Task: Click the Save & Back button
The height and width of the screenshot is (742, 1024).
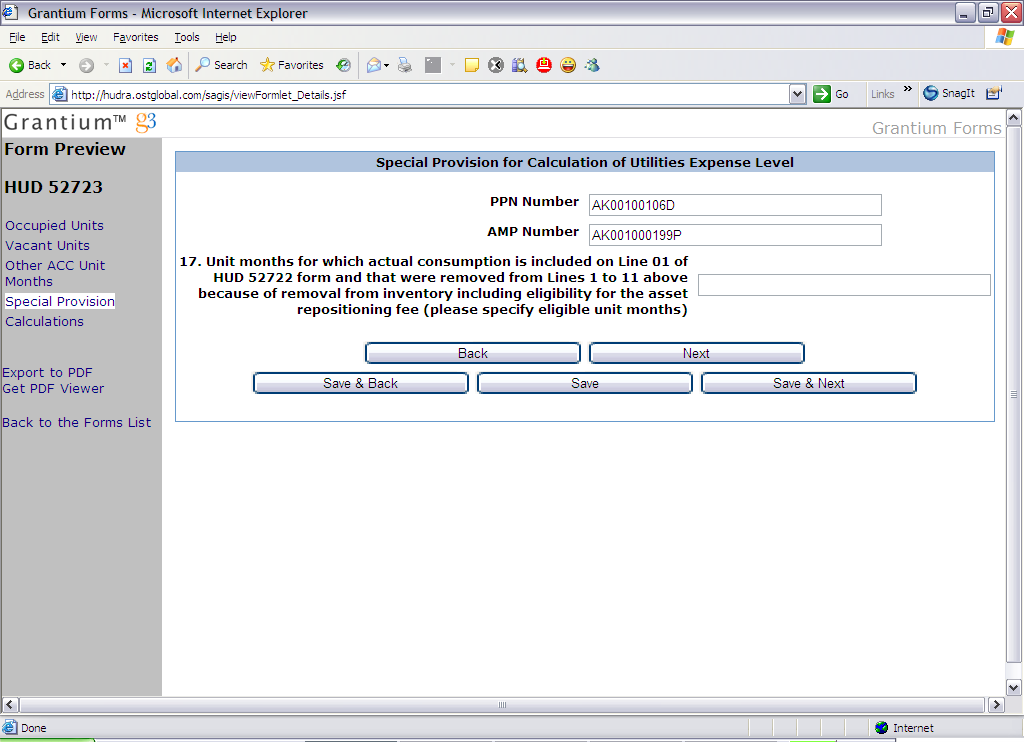Action: tap(360, 383)
